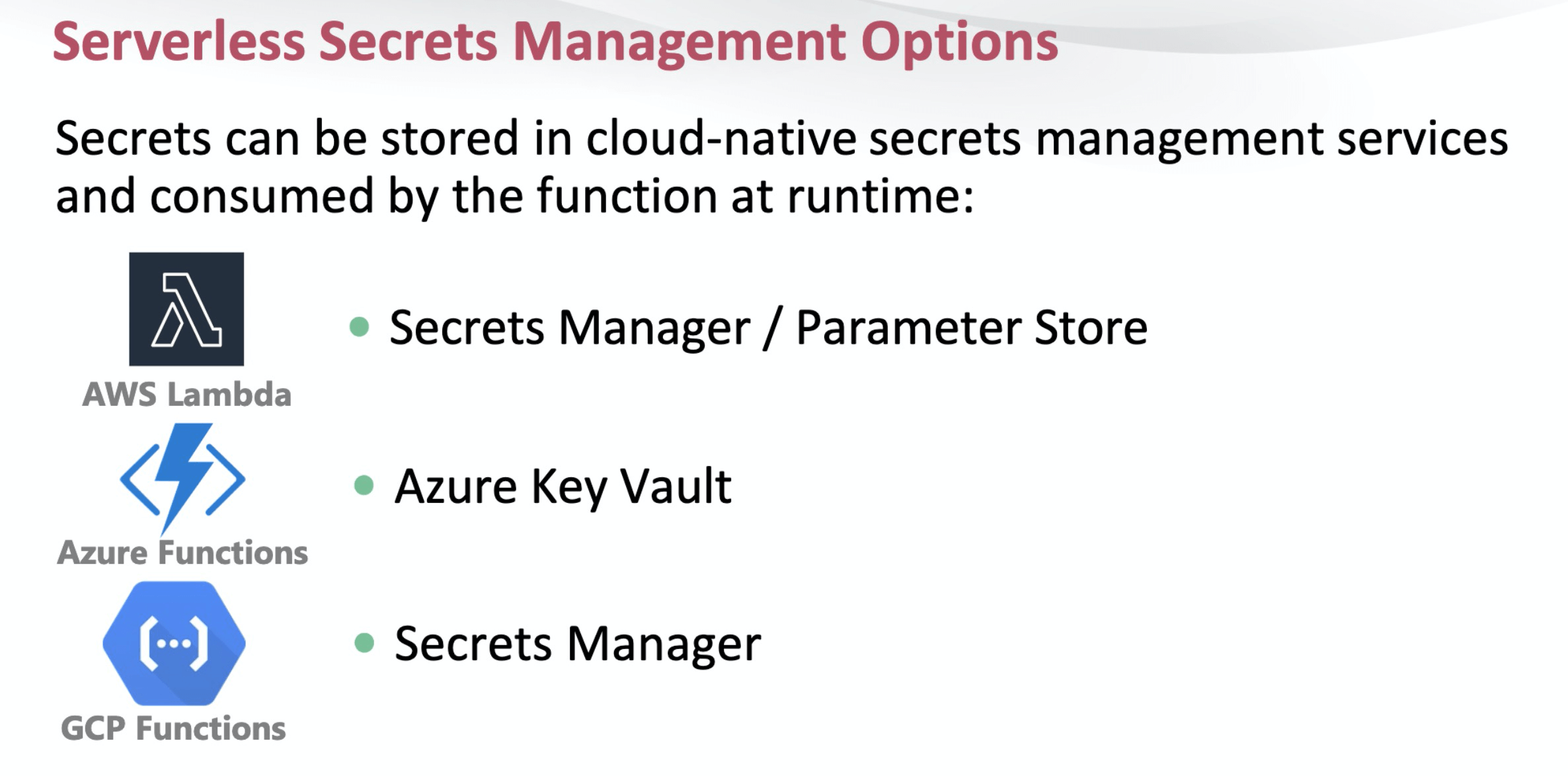Click the GCP Functions caption label
This screenshot has height=776, width=1568.
pos(173,728)
